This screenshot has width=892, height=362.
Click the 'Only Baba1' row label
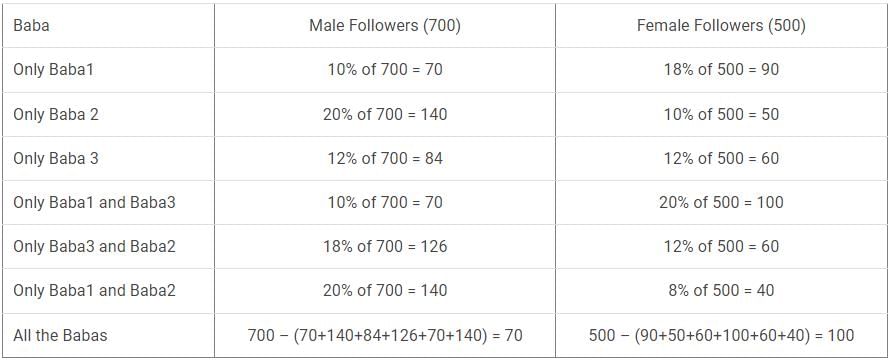53,69
